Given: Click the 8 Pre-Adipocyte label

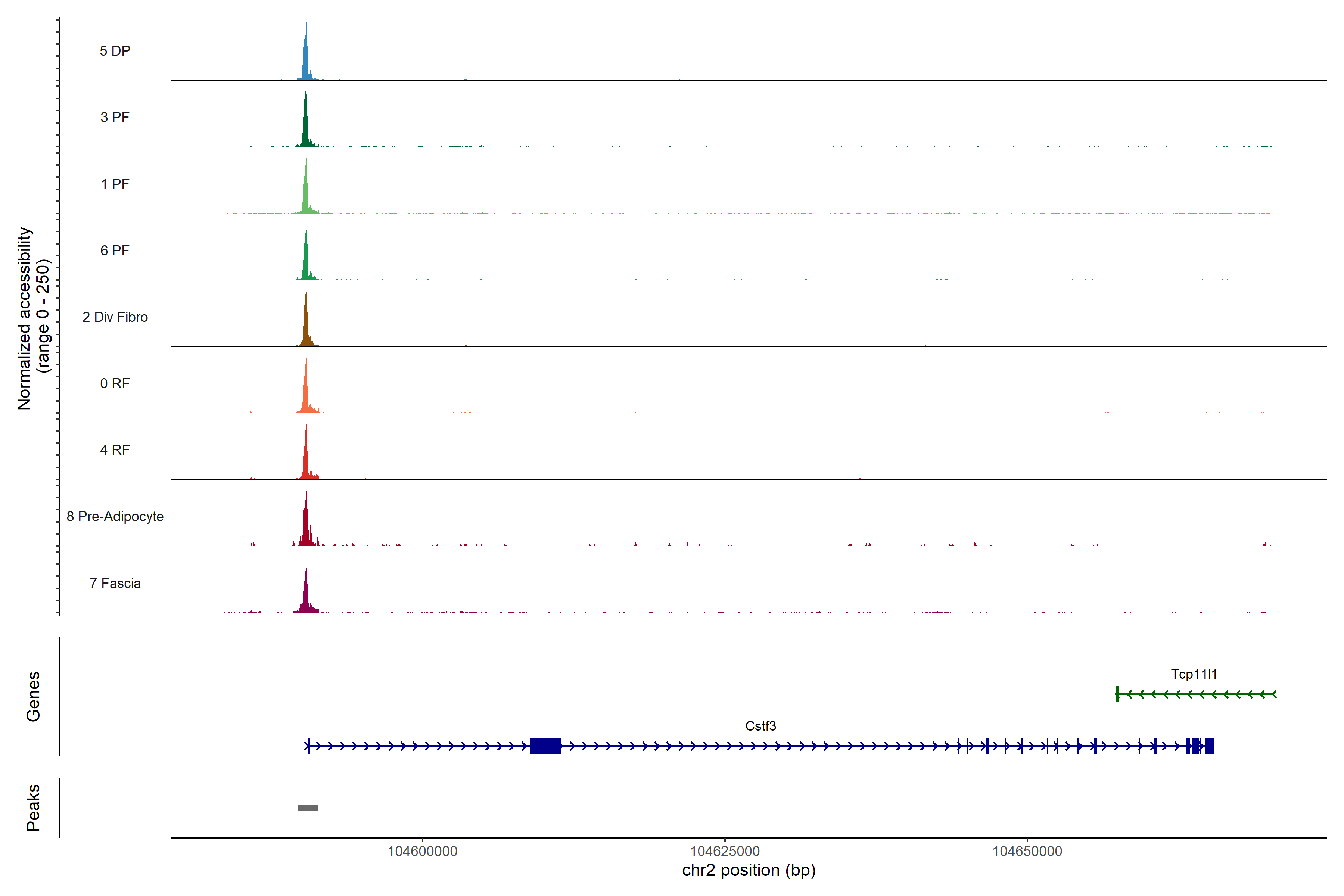Looking at the screenshot, I should pos(115,517).
